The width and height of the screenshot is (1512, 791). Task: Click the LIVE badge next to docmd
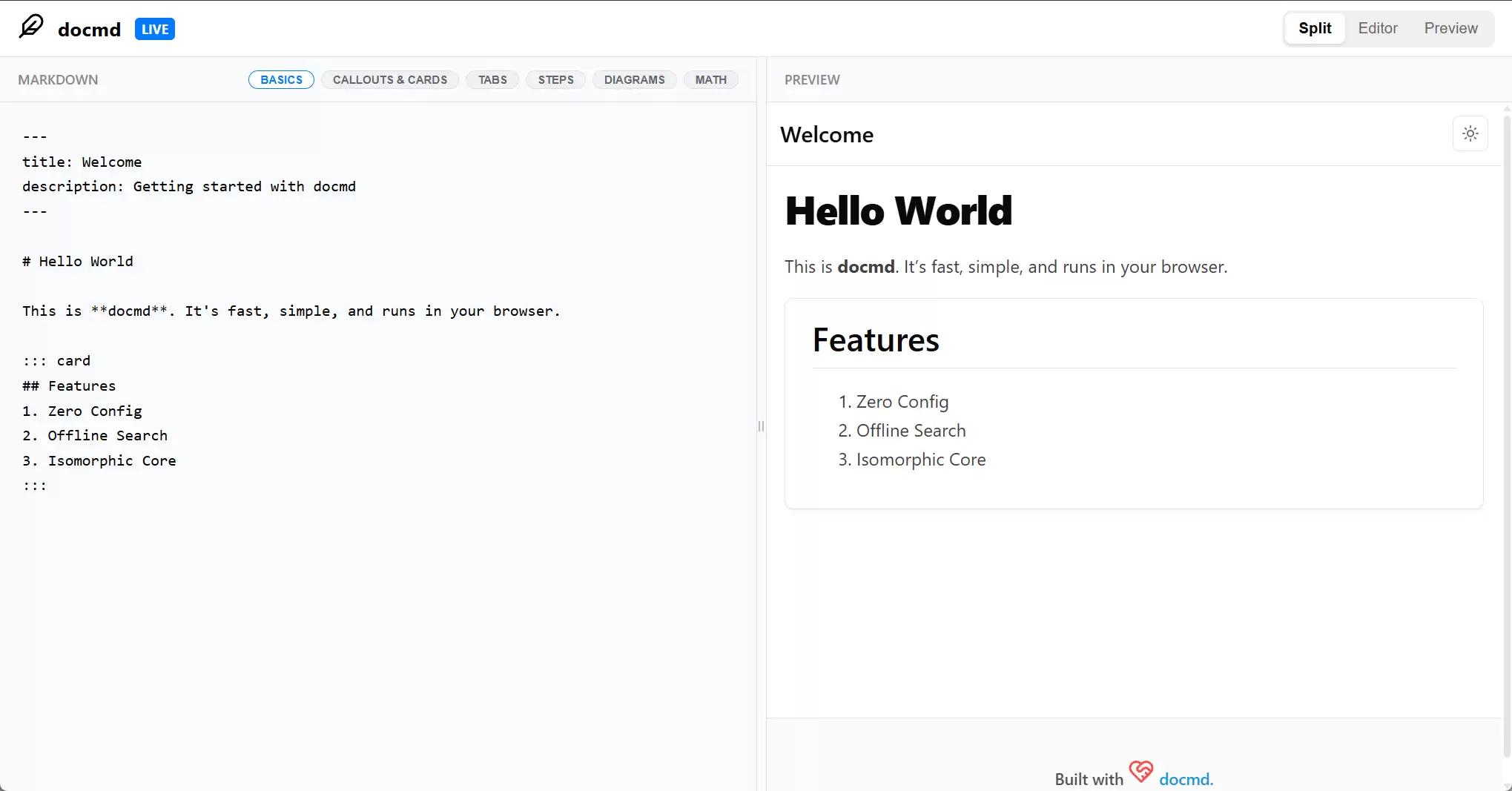155,29
